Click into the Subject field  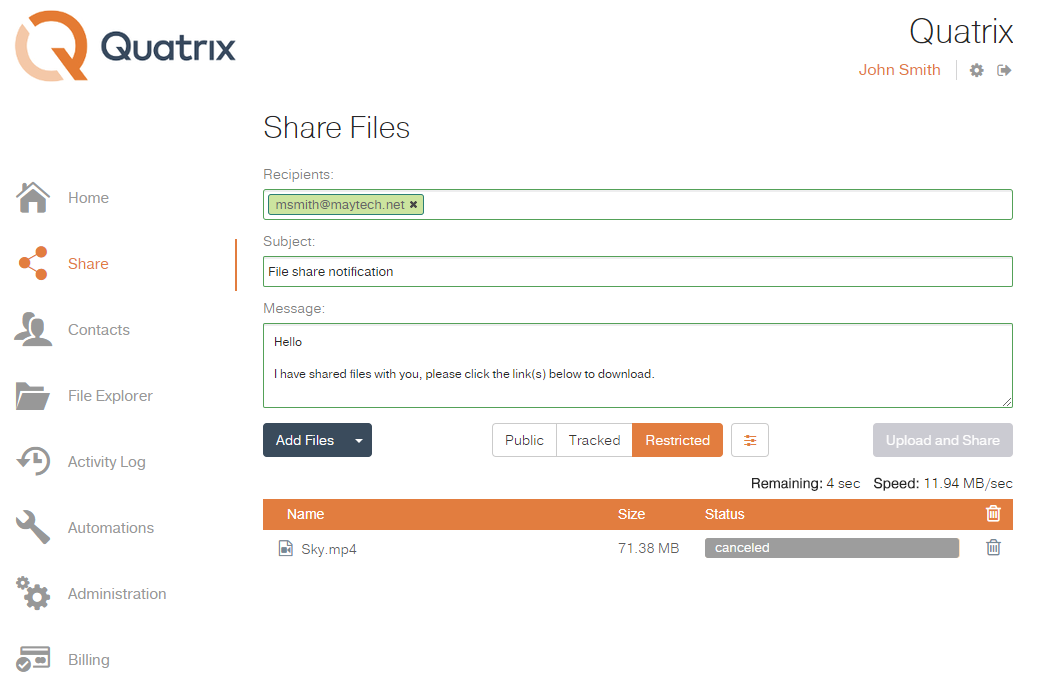pos(638,271)
